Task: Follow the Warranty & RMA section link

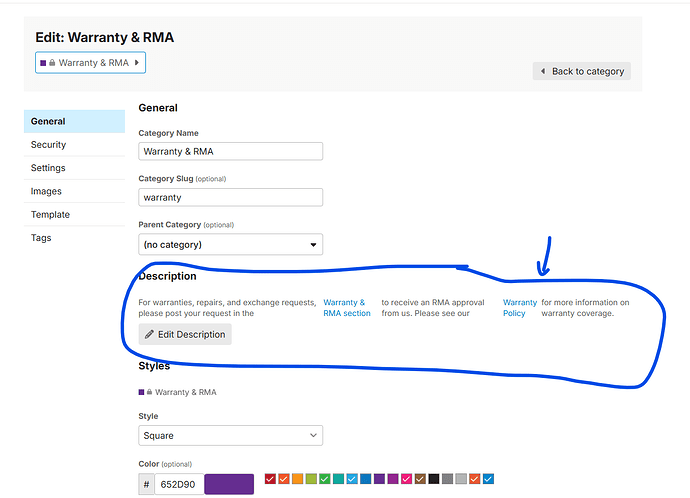Action: (347, 308)
